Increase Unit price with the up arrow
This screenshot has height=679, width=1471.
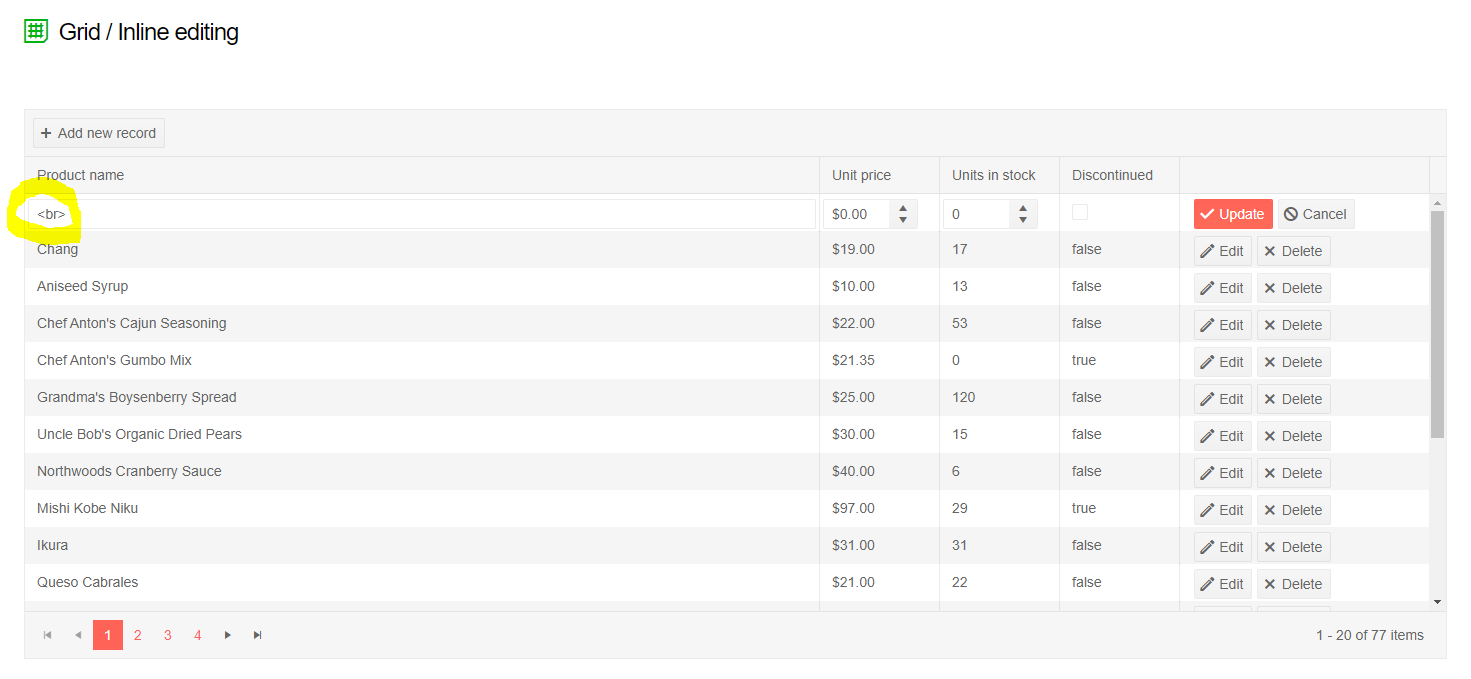click(903, 208)
